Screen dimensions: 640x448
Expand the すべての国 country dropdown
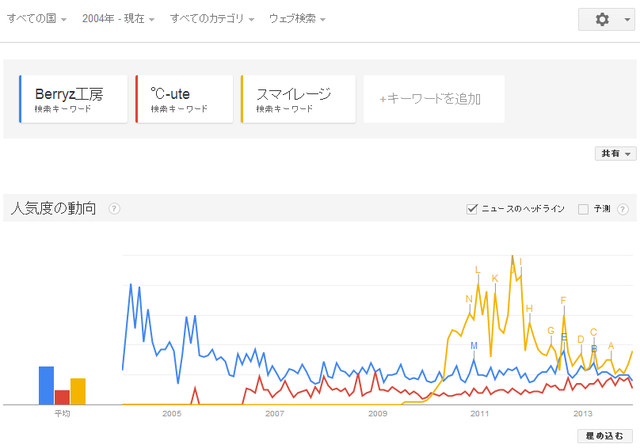[x=37, y=19]
